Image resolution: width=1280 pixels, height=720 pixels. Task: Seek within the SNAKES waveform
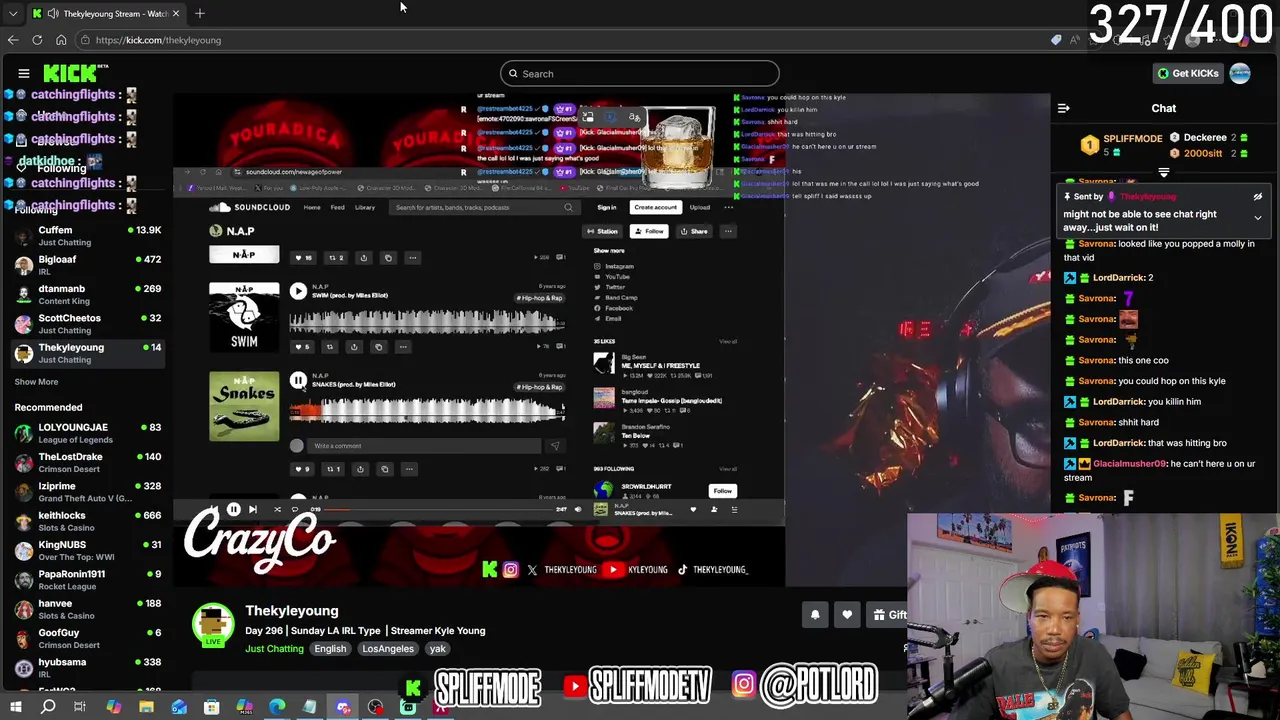[427, 411]
